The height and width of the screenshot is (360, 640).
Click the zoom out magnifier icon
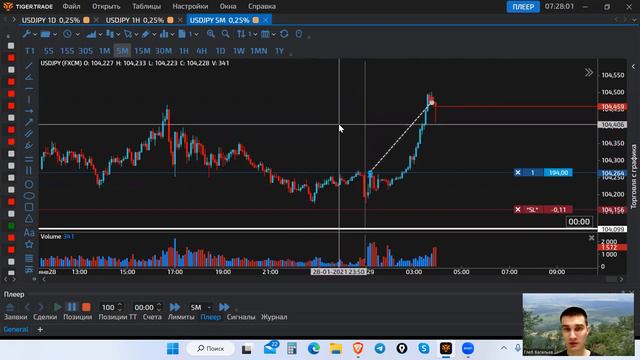click(x=225, y=34)
